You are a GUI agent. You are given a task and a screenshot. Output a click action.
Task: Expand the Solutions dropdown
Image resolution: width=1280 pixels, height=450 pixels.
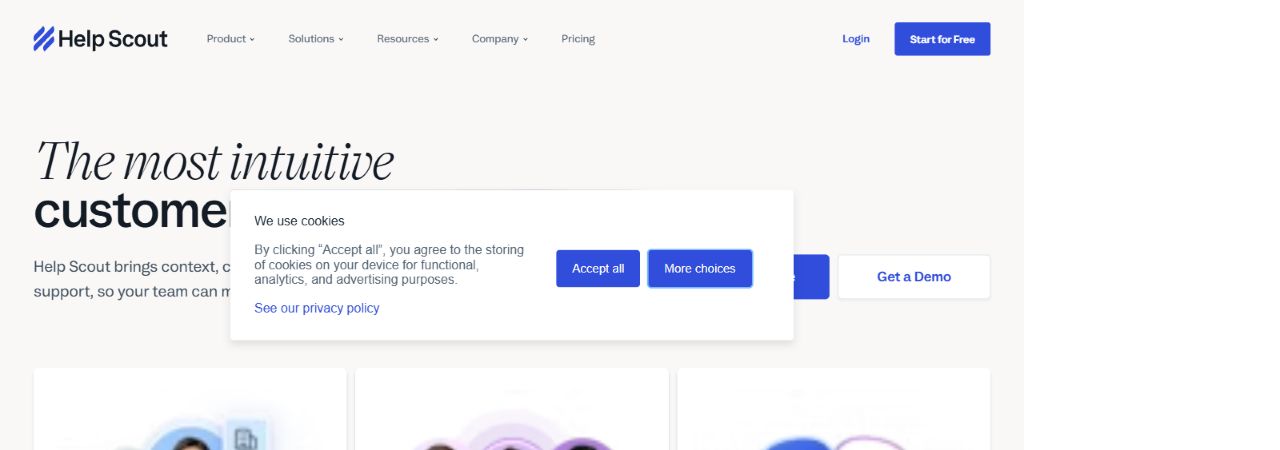[x=315, y=39]
